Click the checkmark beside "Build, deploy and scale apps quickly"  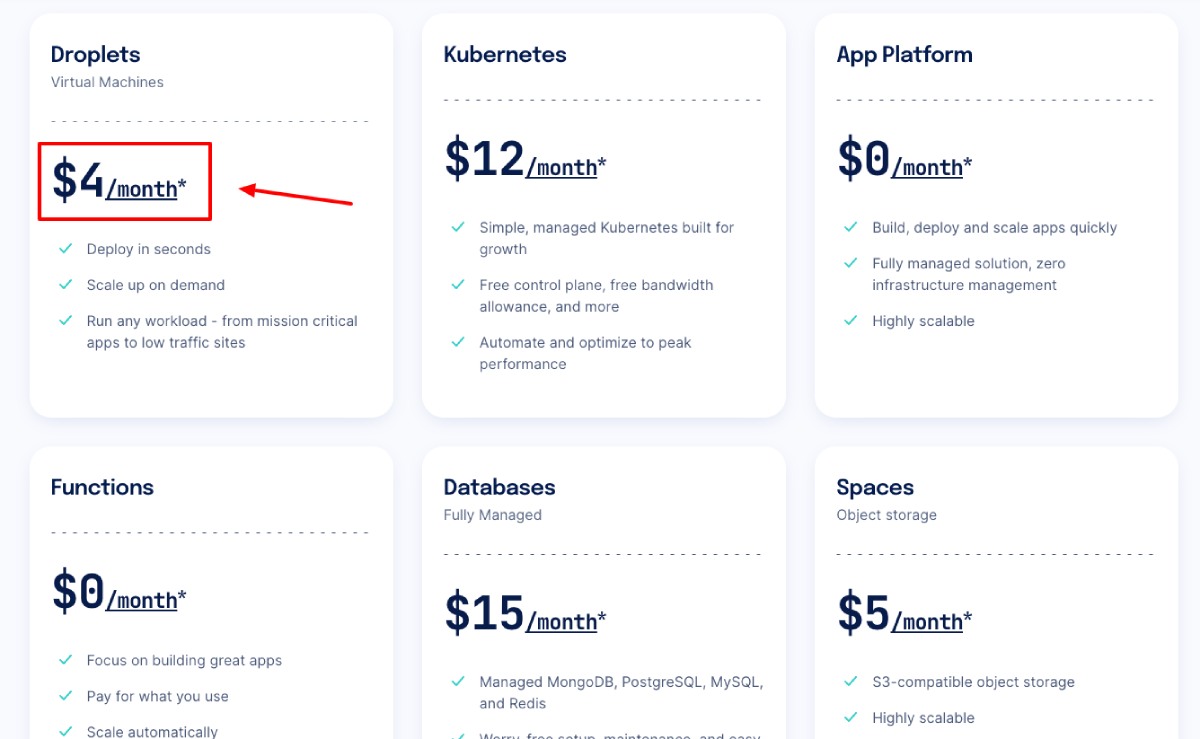pyautogui.click(x=849, y=227)
